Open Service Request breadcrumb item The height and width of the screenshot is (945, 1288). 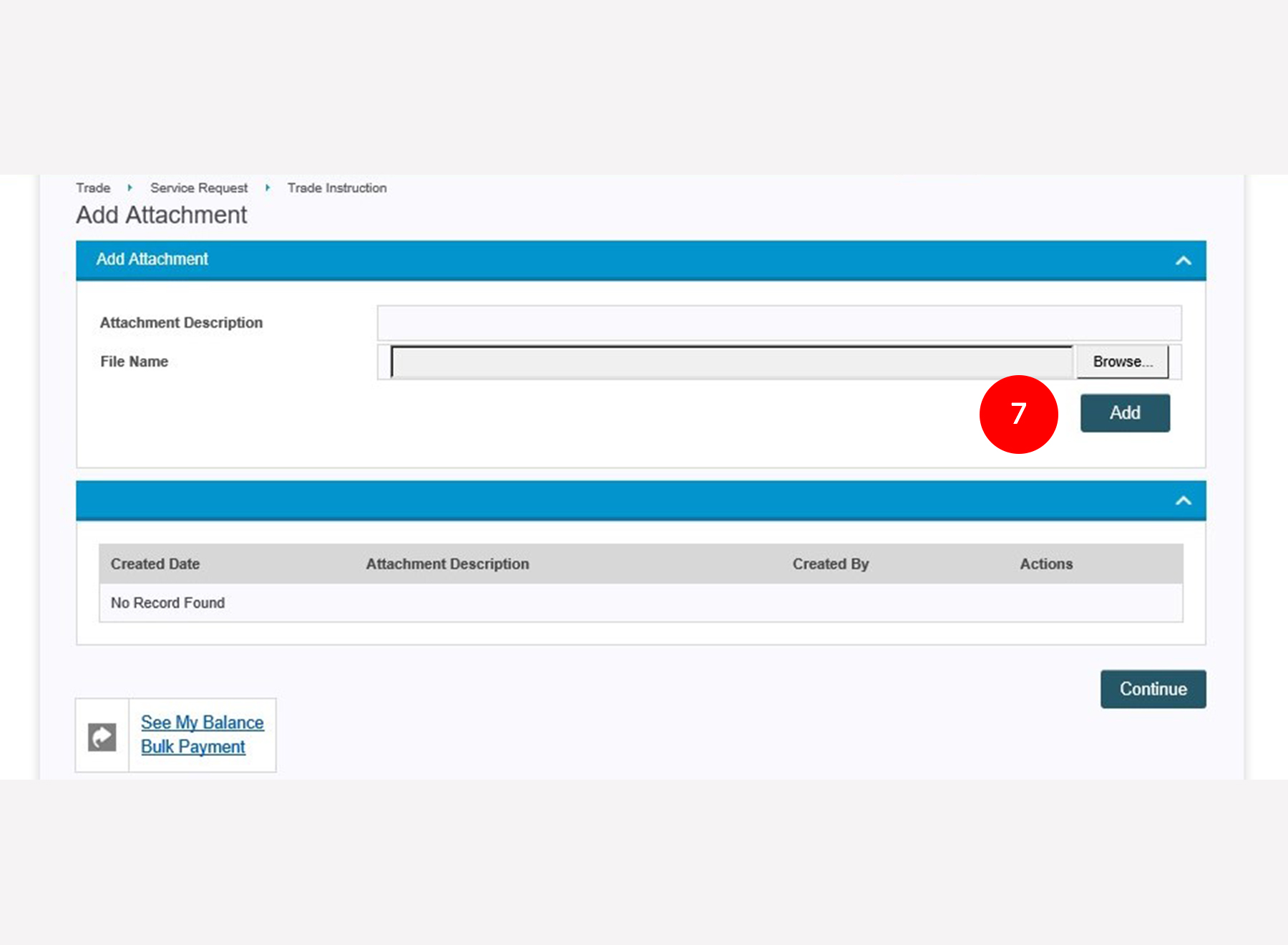pos(198,188)
